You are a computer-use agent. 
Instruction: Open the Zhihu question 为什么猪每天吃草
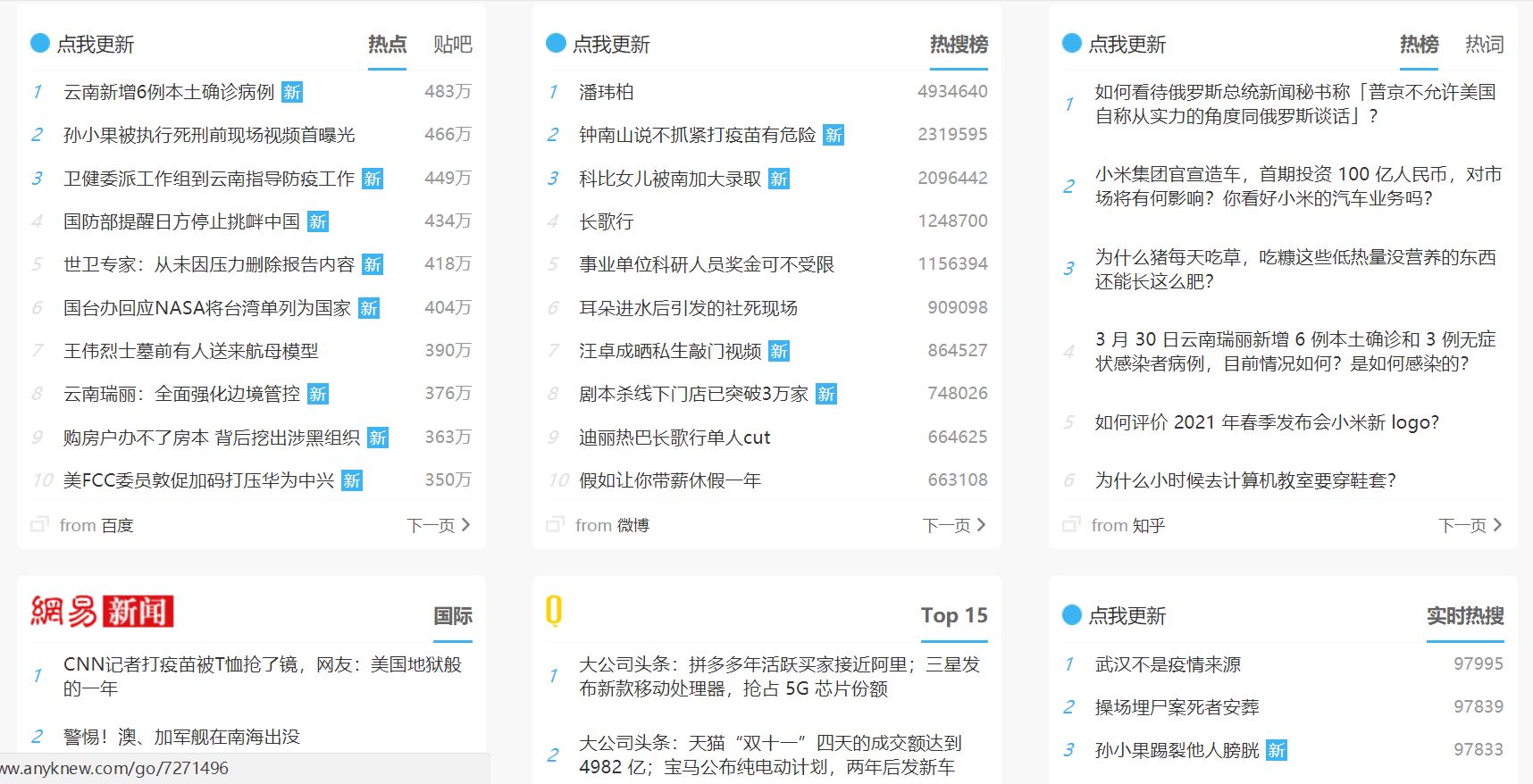click(1295, 269)
